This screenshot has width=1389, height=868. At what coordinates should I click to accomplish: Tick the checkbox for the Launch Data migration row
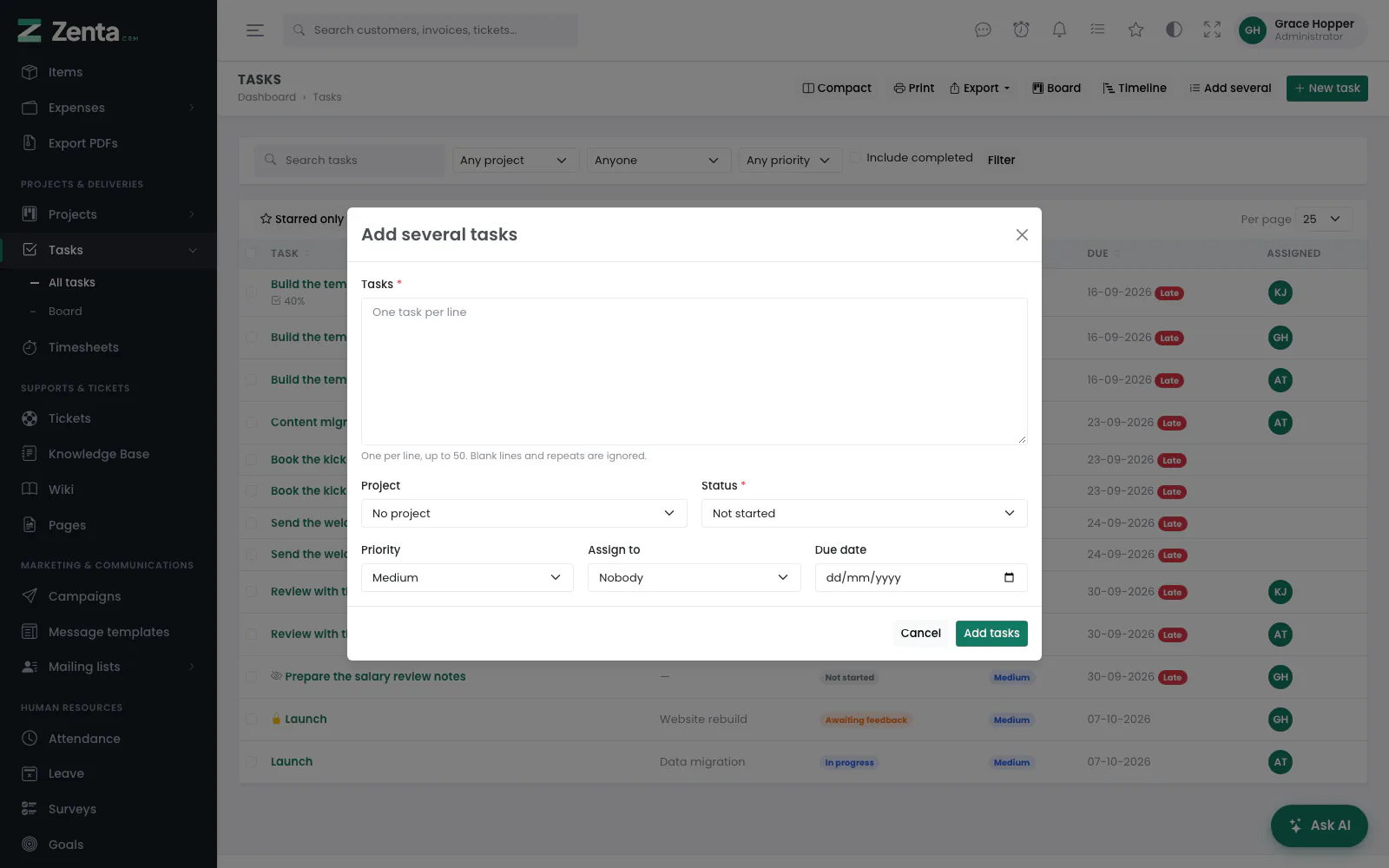[x=251, y=762]
